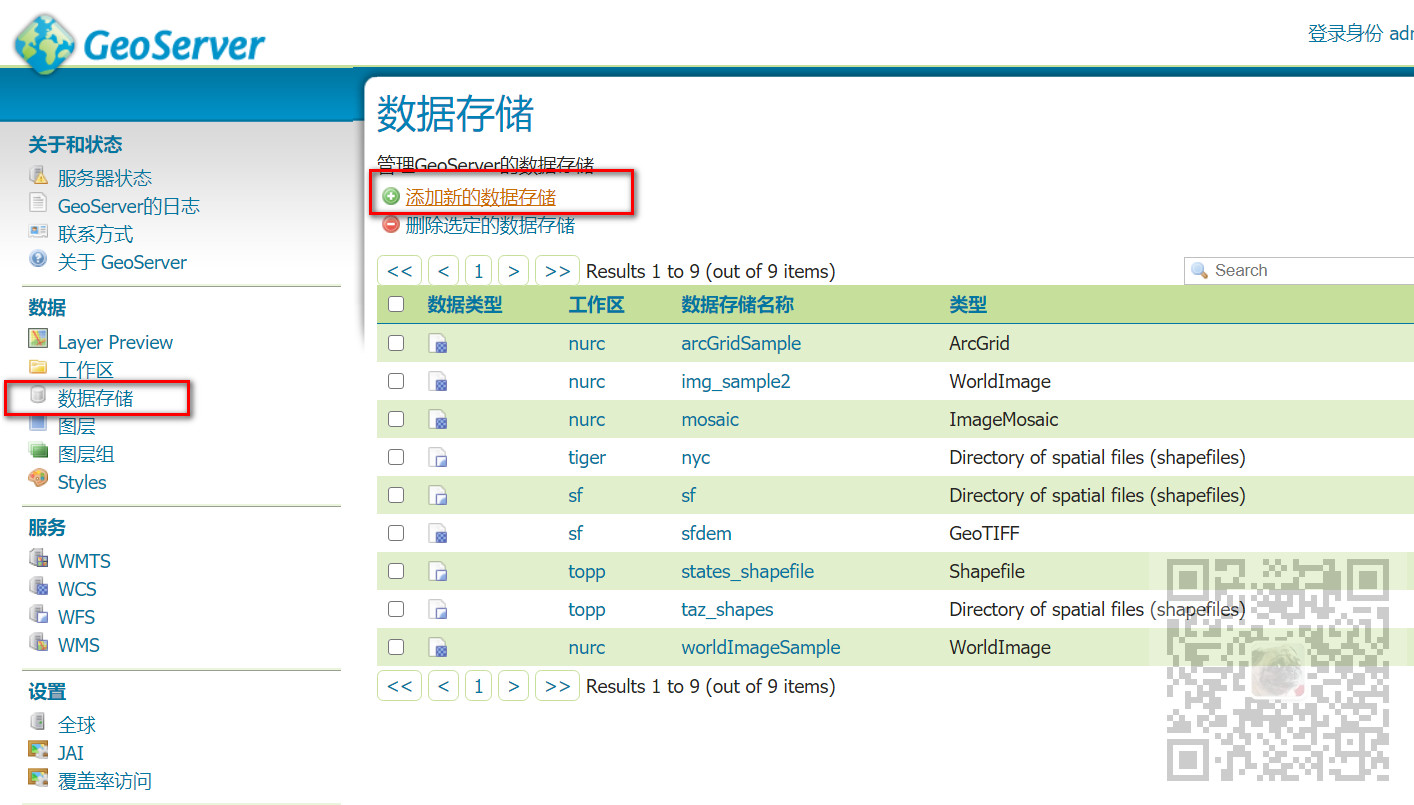This screenshot has width=1414, height=805.
Task: Toggle the select-all checkbox in table header
Action: 396,304
